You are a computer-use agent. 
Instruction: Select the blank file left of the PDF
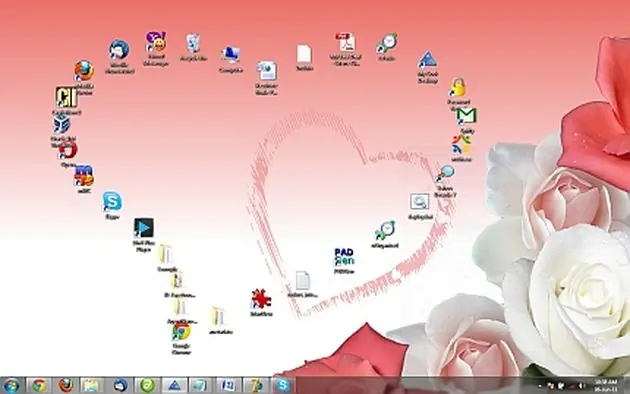coord(304,54)
